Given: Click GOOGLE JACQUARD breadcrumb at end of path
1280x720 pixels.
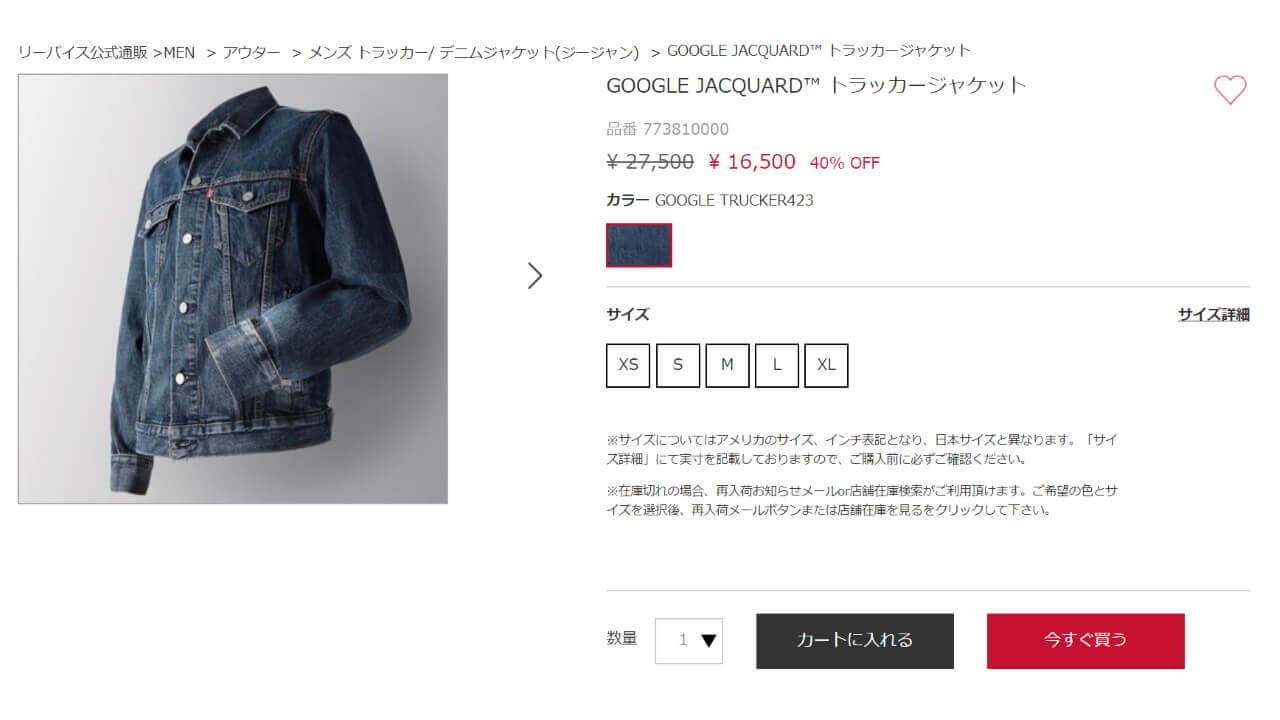Looking at the screenshot, I should (819, 51).
